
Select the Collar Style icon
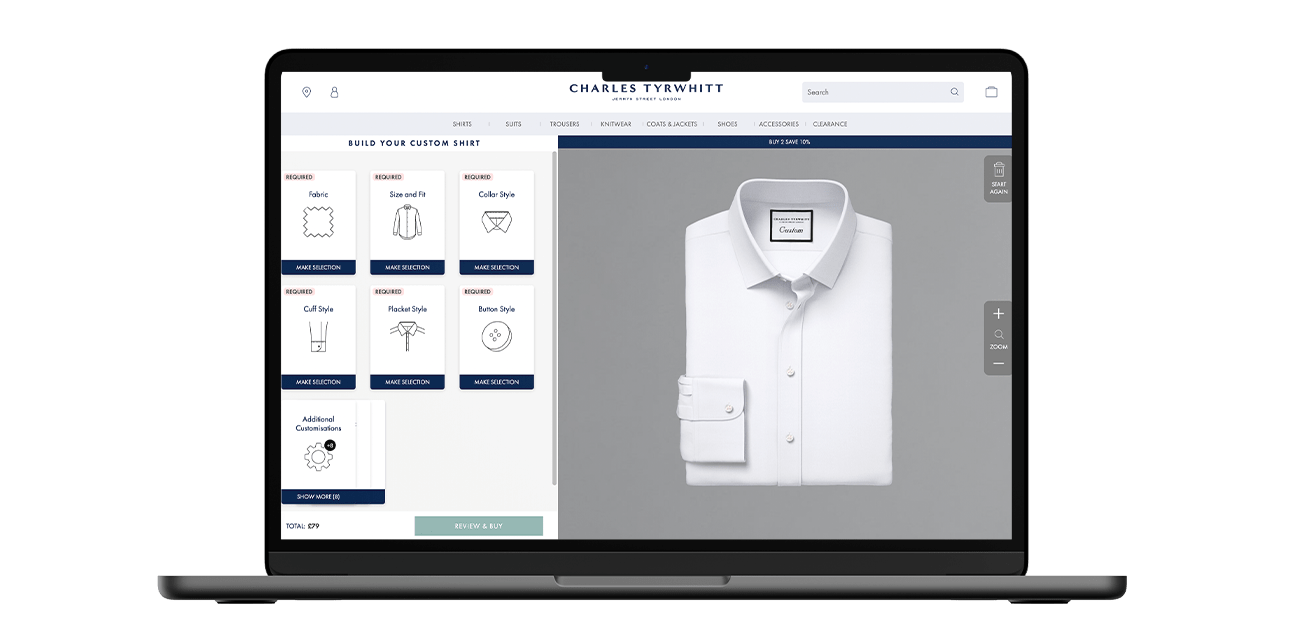(496, 222)
